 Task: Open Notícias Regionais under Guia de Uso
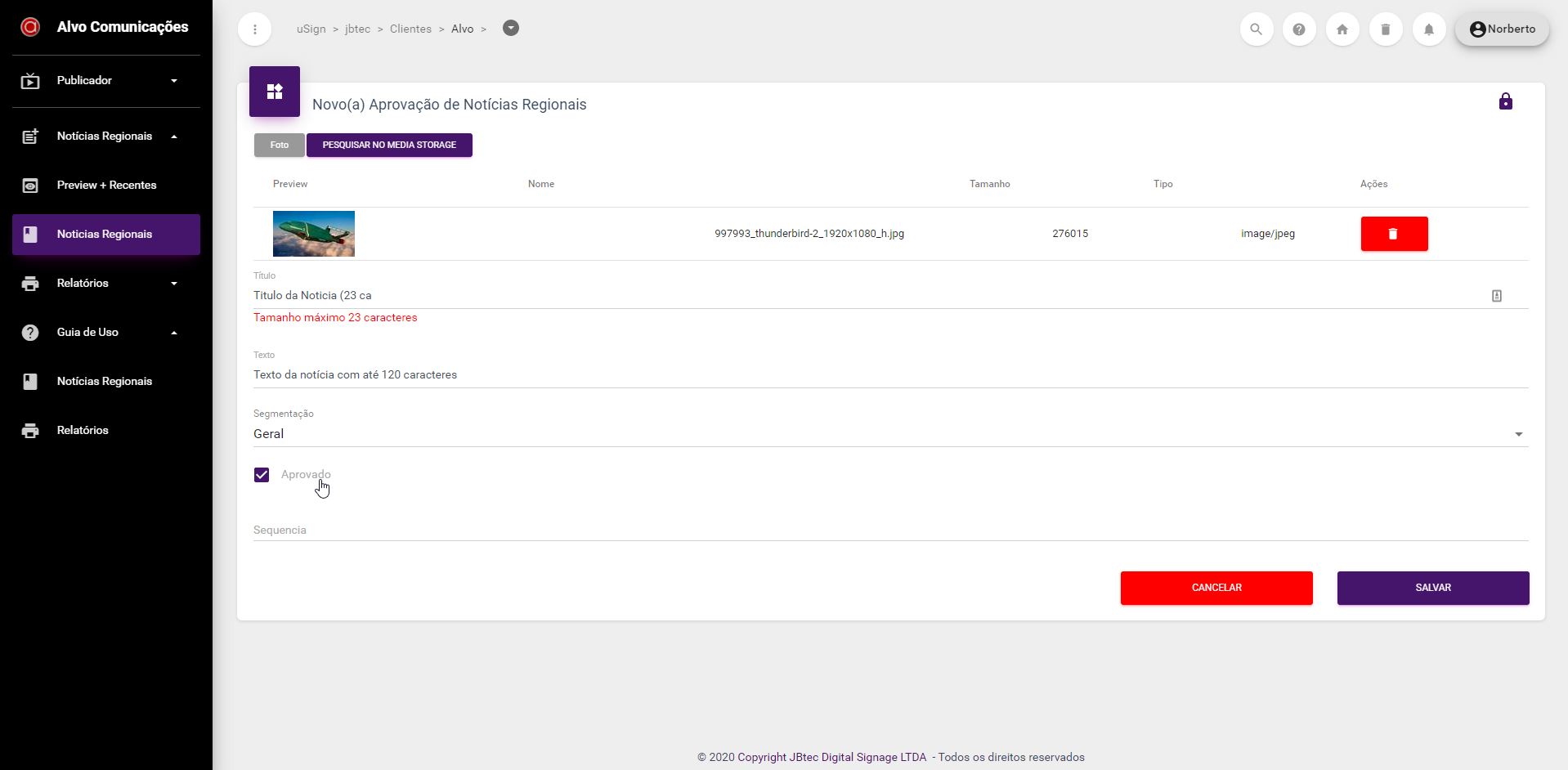point(106,382)
